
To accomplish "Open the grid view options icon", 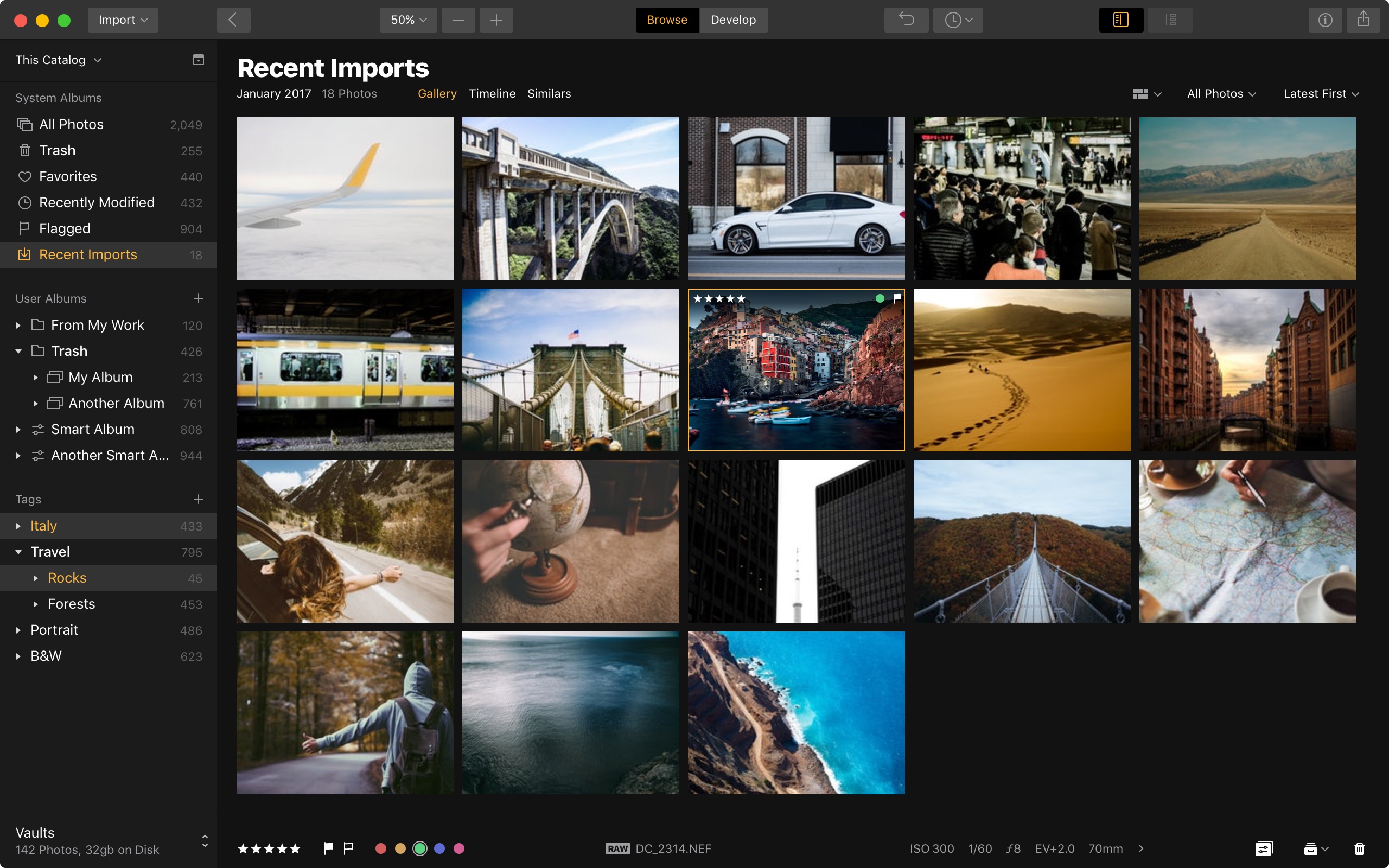I will [1145, 94].
